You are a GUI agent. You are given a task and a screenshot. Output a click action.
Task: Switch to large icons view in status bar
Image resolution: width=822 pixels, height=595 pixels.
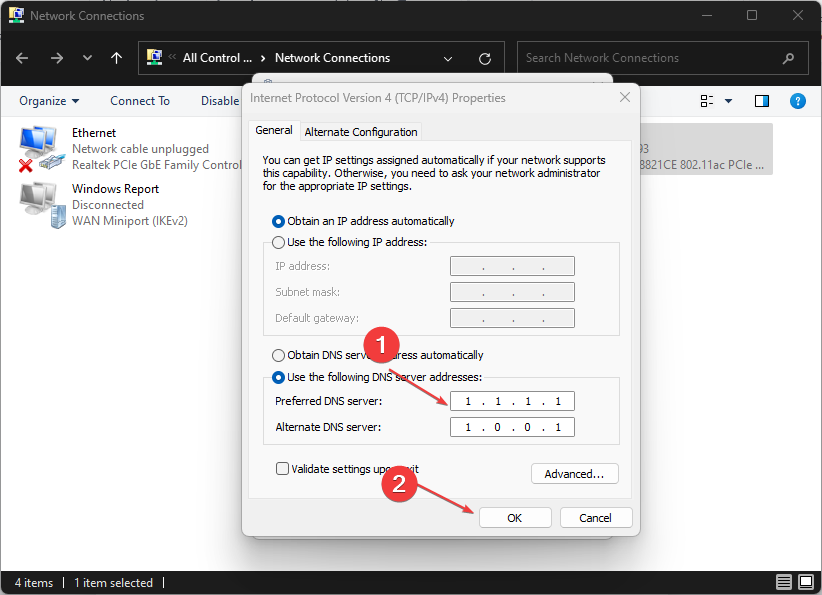[x=805, y=583]
